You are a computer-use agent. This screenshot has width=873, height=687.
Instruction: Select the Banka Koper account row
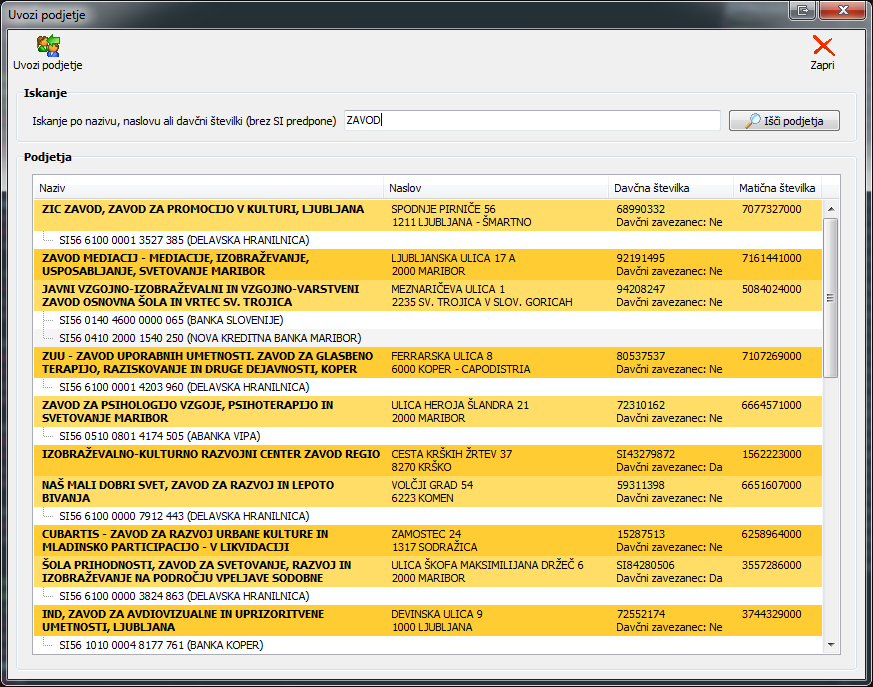pos(160,645)
